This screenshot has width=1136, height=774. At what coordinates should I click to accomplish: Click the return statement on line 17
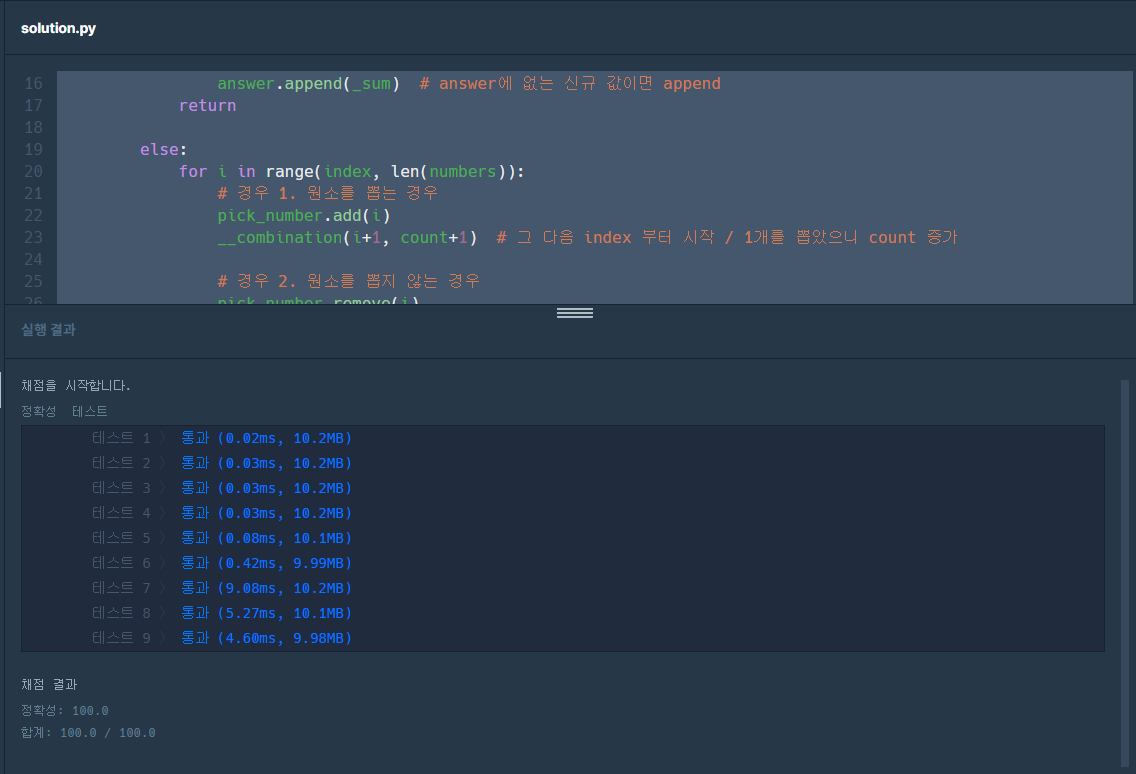tap(207, 105)
